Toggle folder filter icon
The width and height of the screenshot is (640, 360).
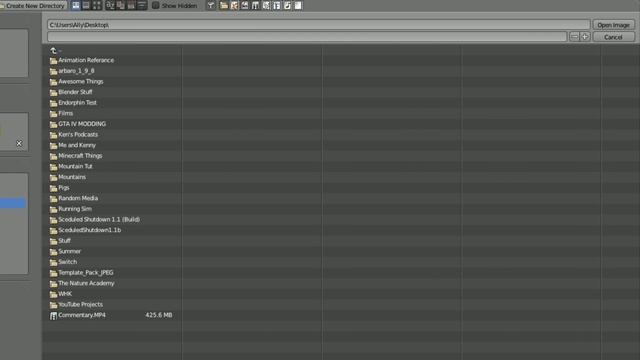224,5
